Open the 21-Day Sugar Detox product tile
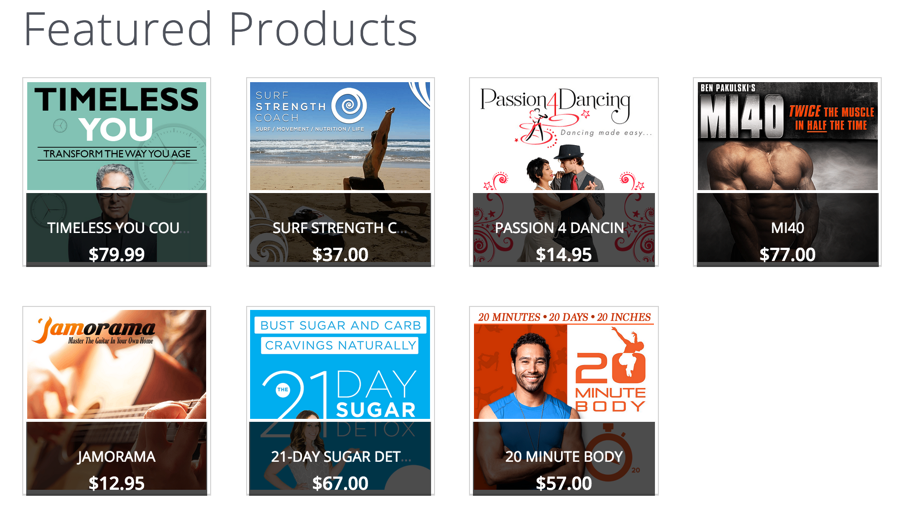Viewport: 914px width, 526px height. (340, 401)
